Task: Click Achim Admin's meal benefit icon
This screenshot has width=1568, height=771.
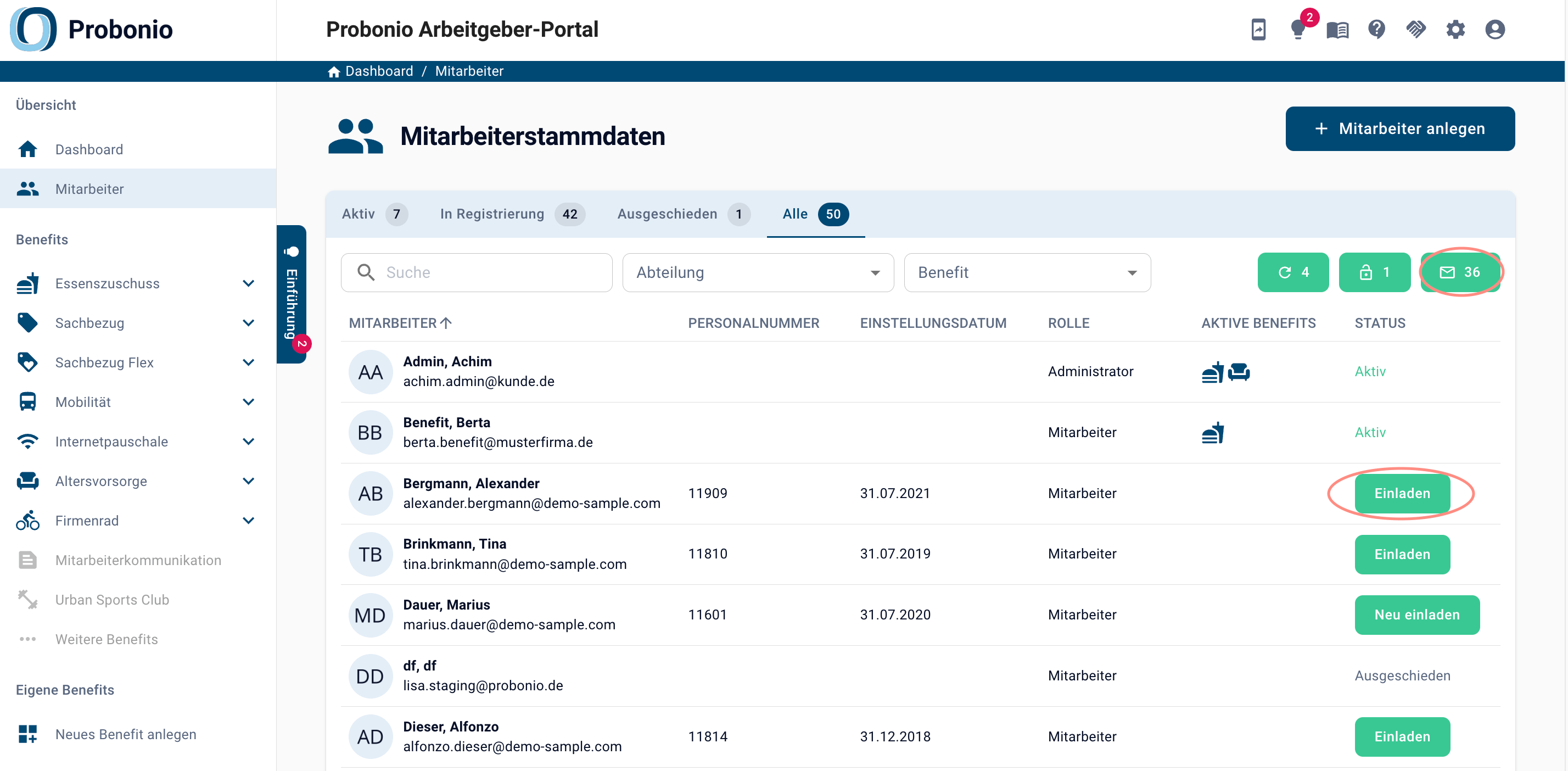Action: coord(1213,371)
